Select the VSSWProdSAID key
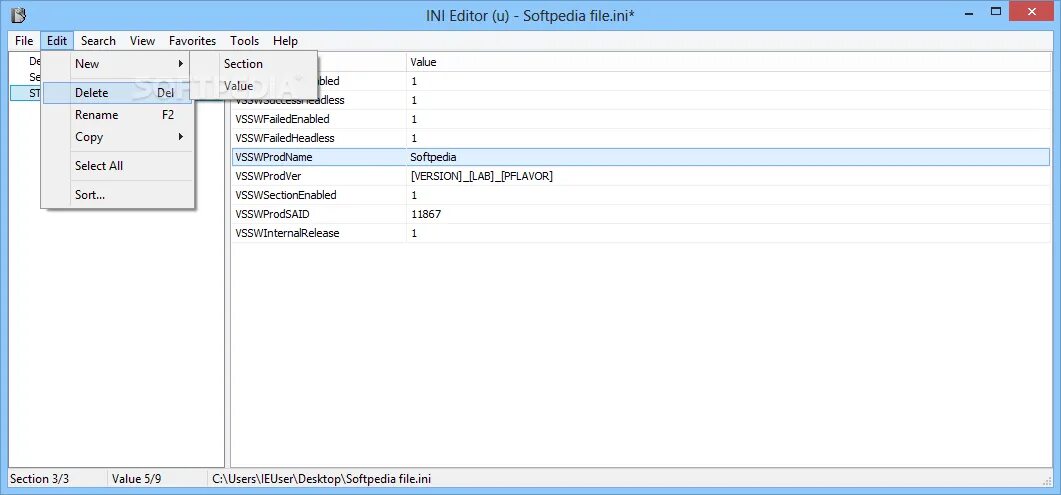 [273, 214]
